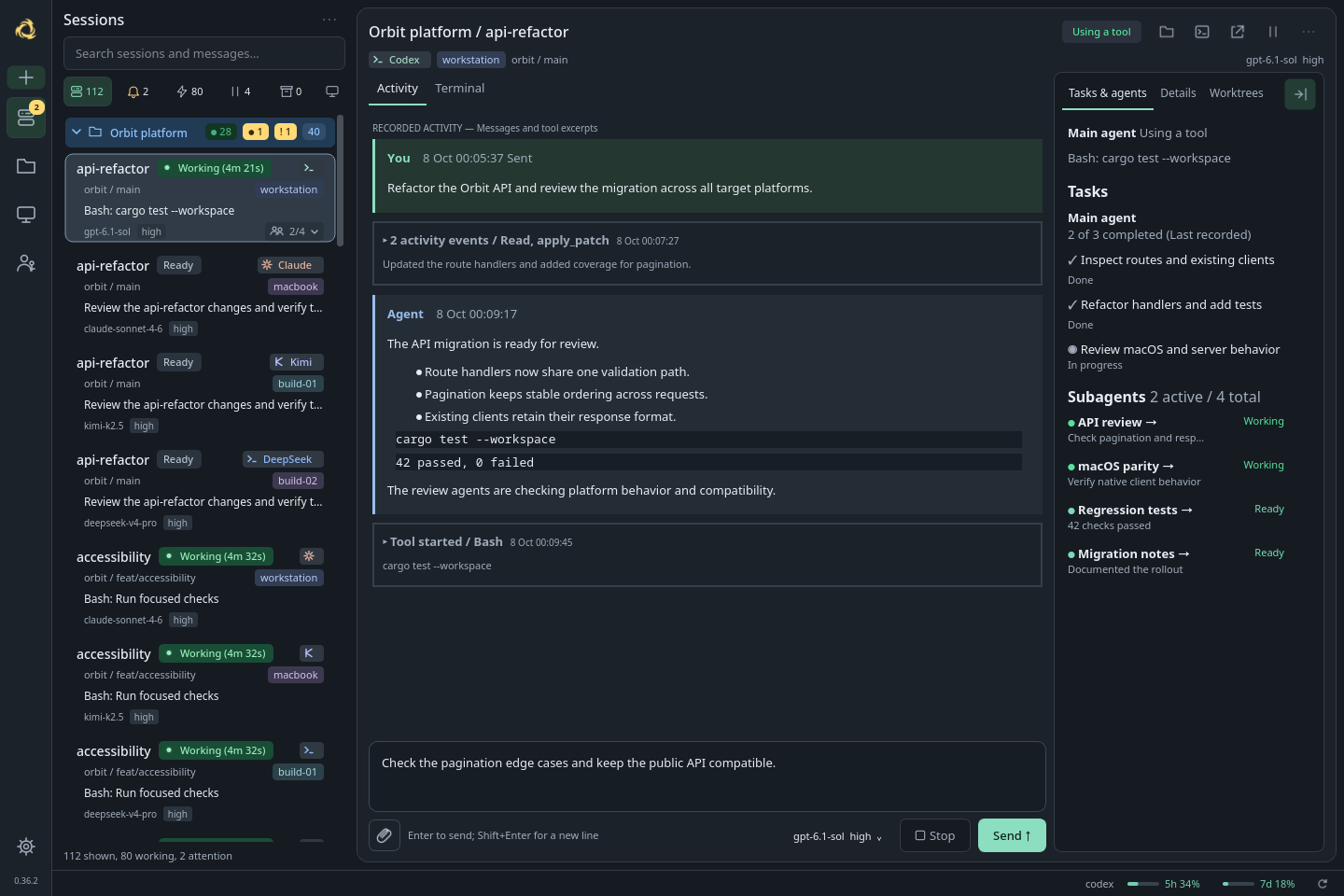
Task: Open terminal icon in session header
Action: [1202, 32]
